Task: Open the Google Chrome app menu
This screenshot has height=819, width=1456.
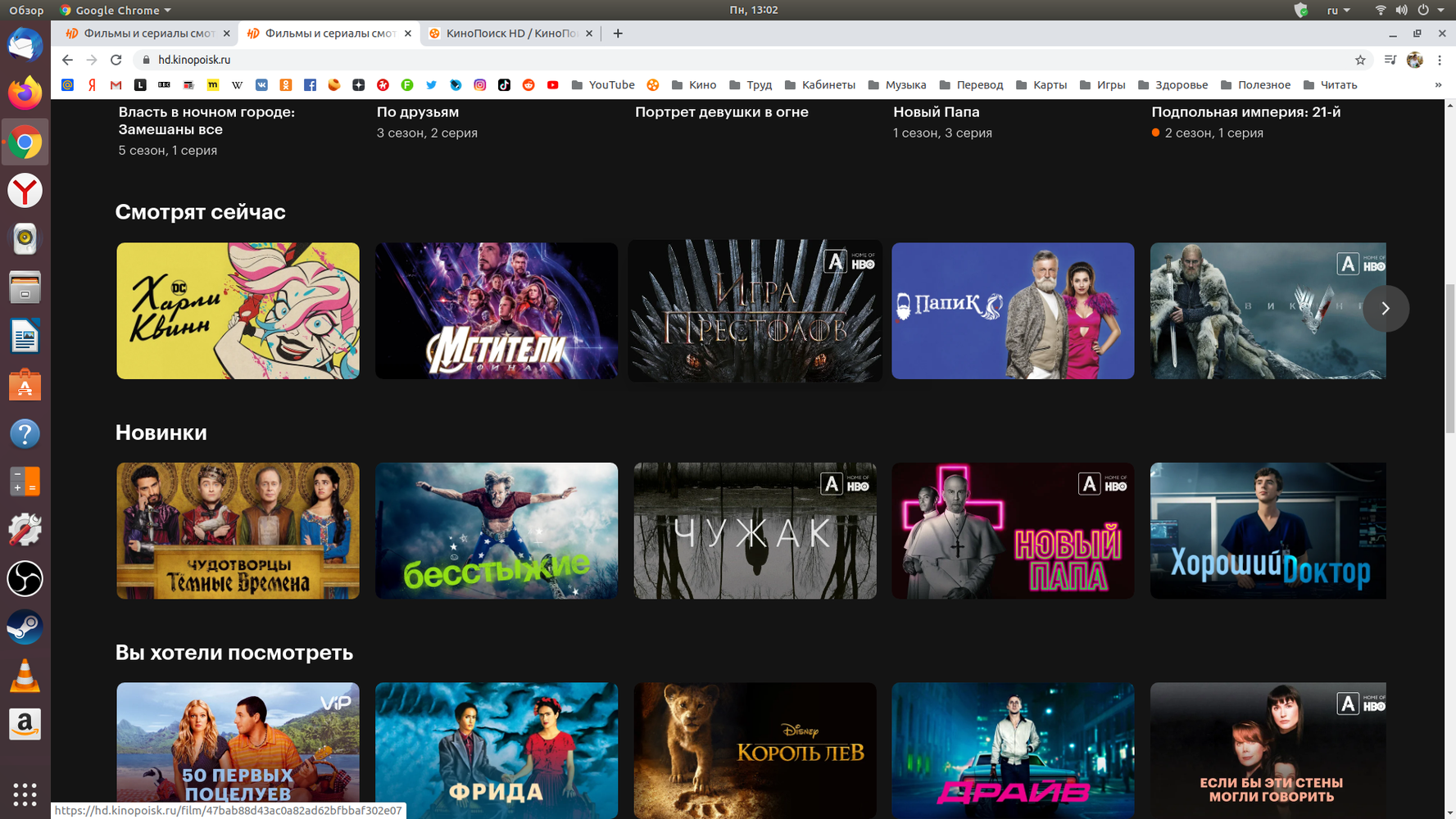Action: (116, 10)
